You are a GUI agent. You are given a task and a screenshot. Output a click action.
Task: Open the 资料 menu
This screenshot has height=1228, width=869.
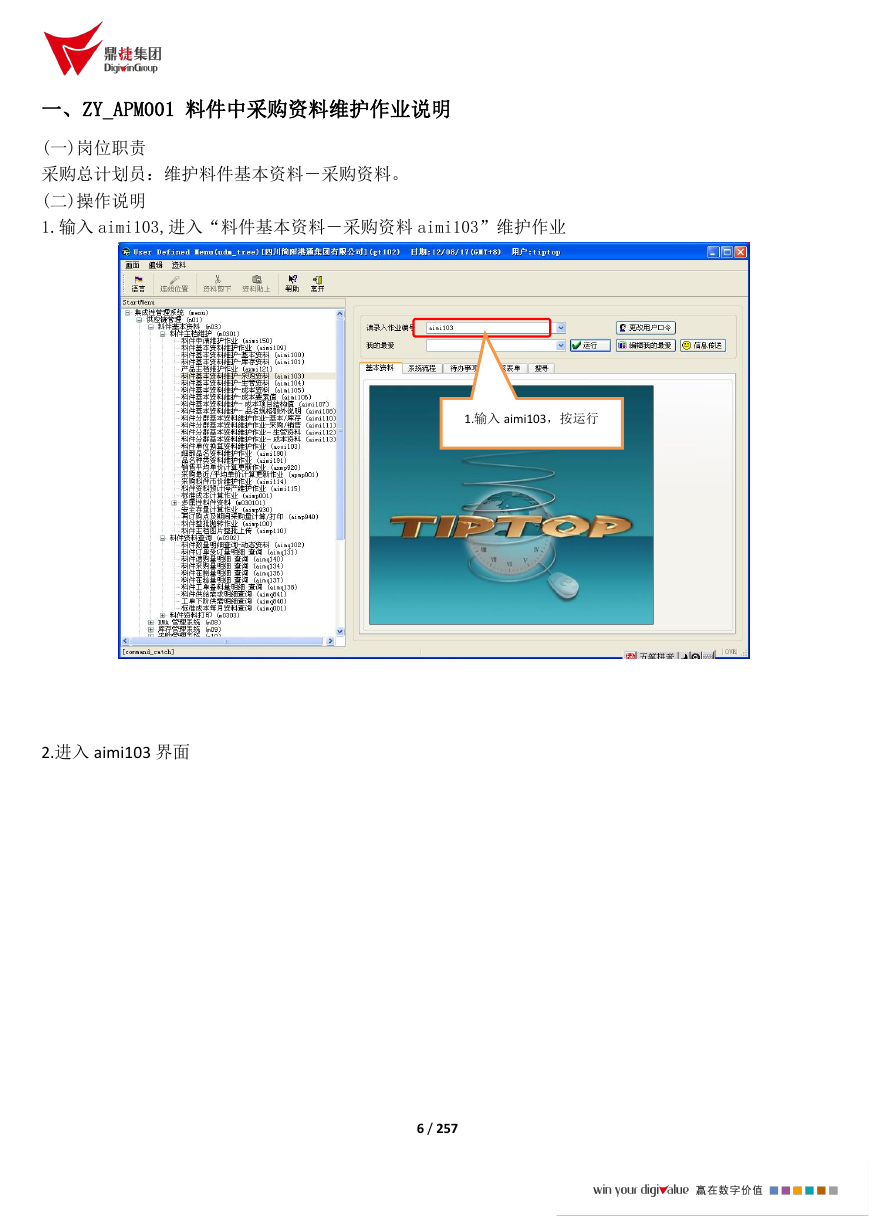pos(179,265)
